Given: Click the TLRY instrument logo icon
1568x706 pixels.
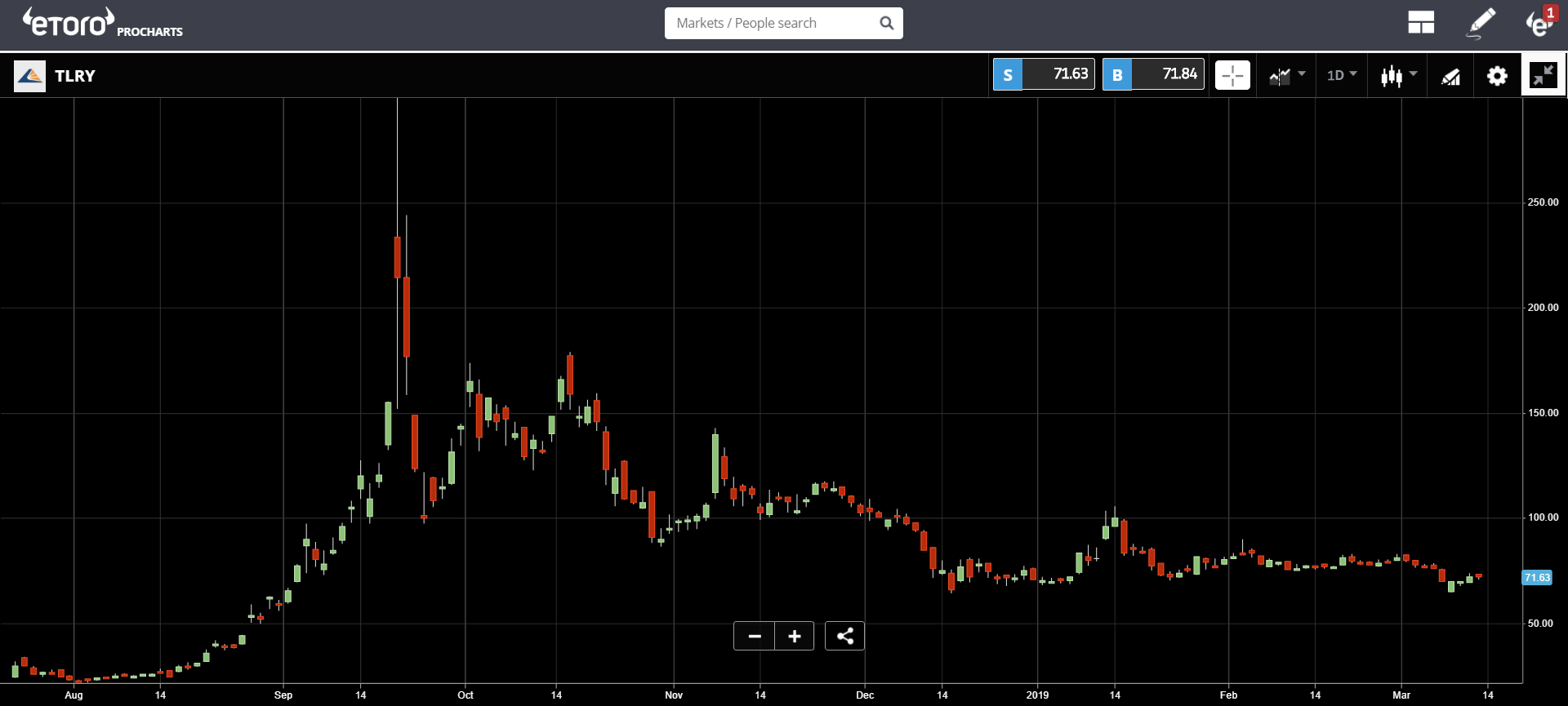Looking at the screenshot, I should coord(29,76).
